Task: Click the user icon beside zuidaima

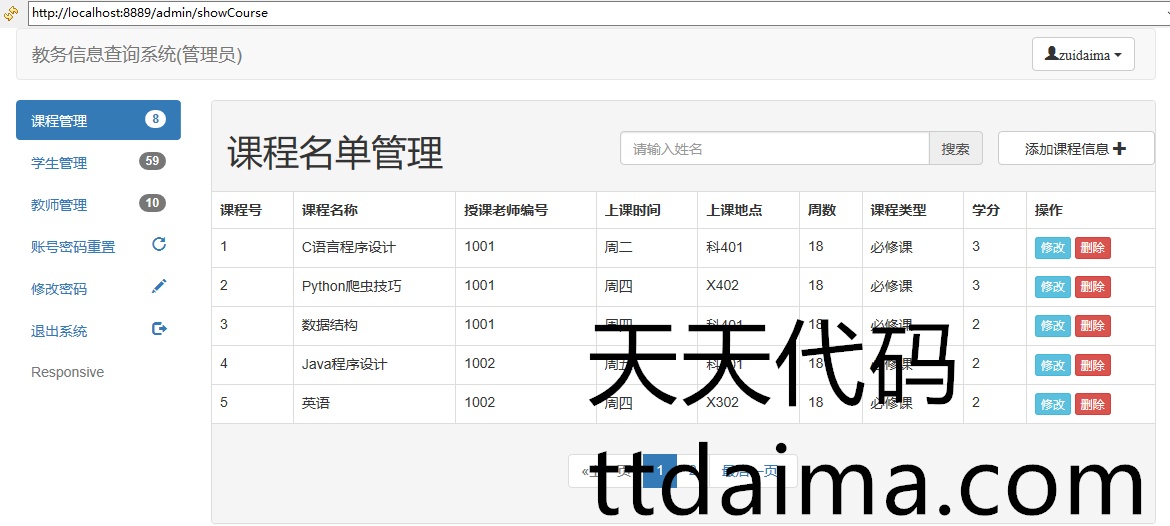Action: tap(1051, 54)
